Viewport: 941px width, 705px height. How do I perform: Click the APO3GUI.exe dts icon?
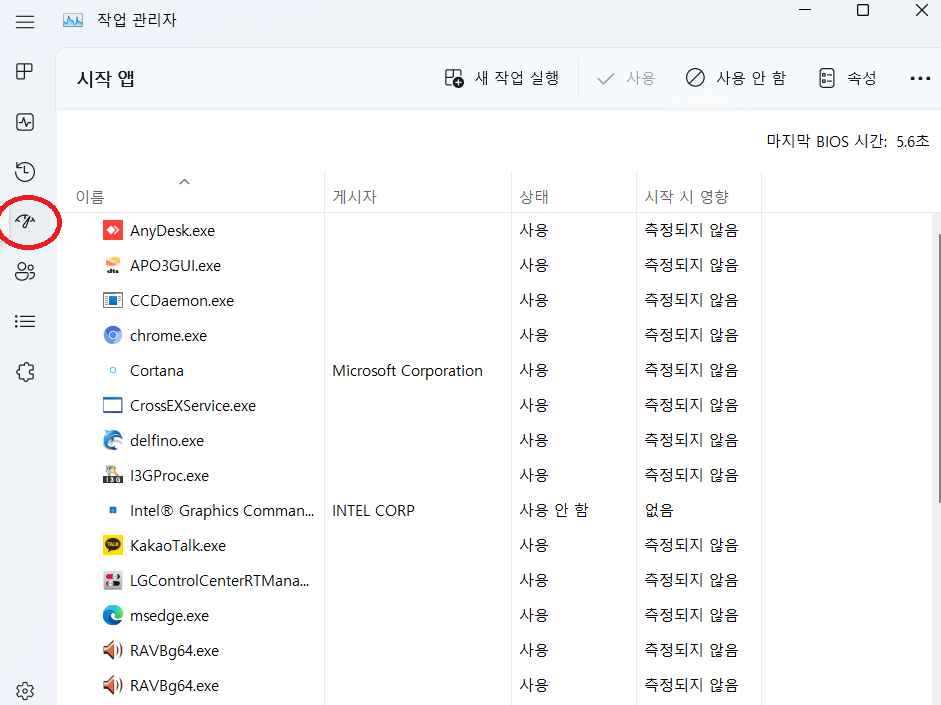[x=113, y=265]
